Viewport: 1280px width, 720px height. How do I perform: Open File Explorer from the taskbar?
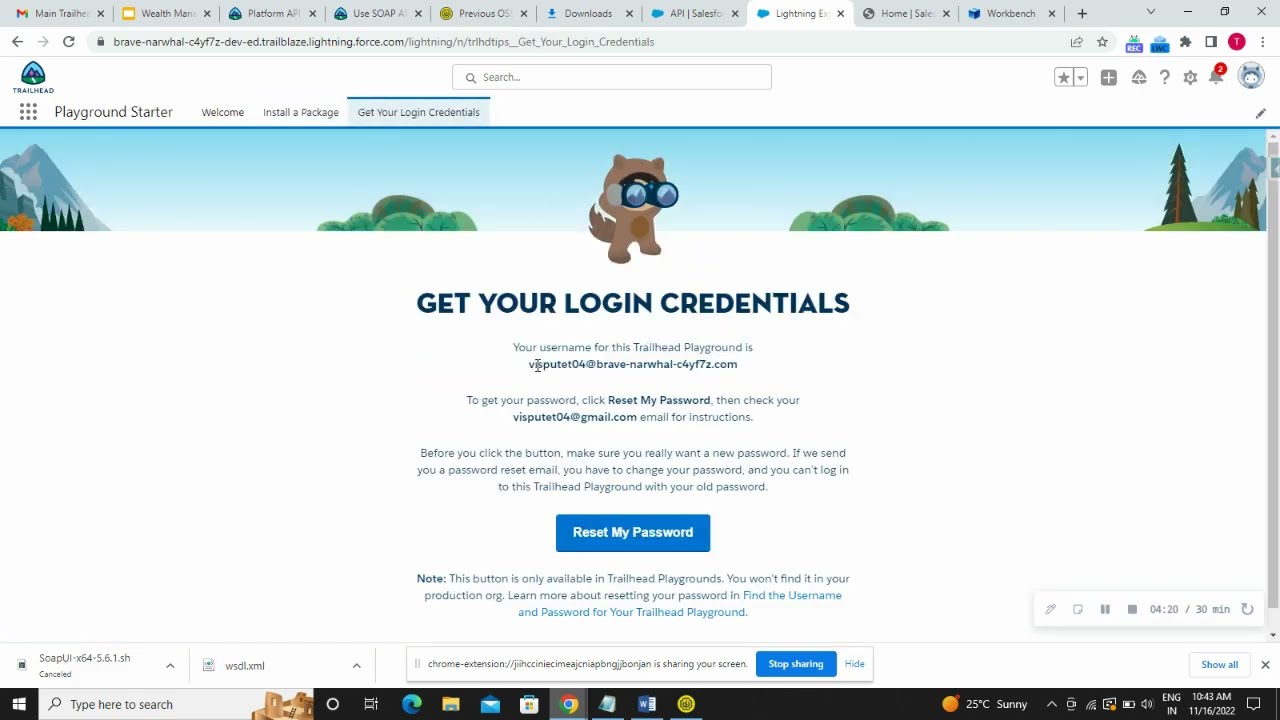tap(450, 704)
